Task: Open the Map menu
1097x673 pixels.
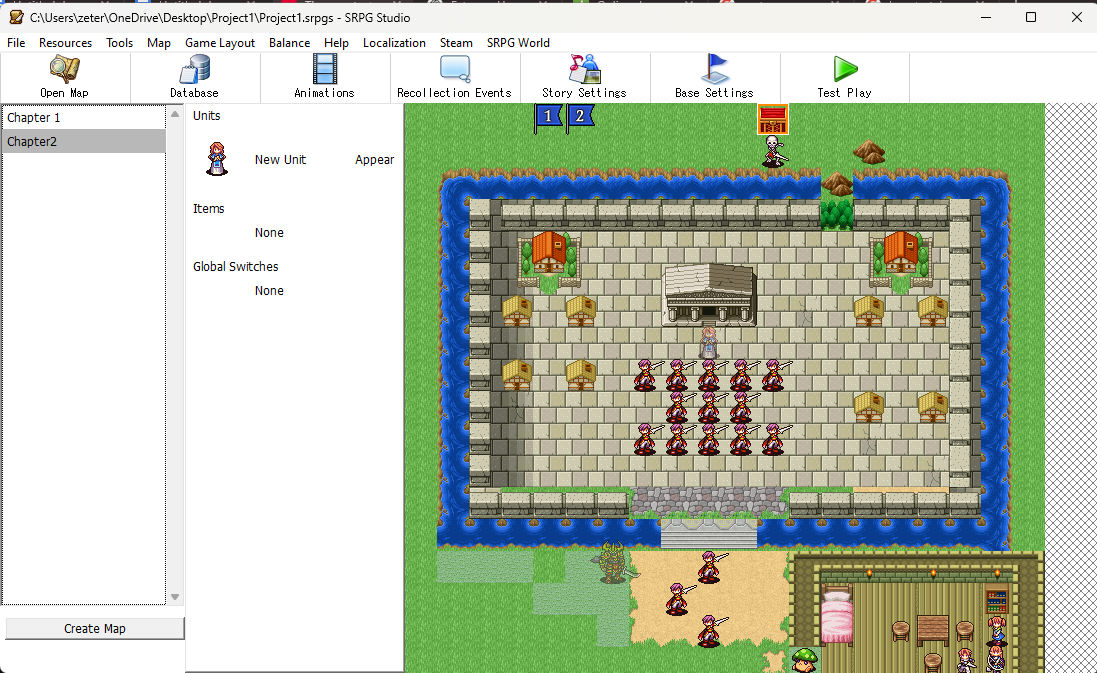Action: tap(159, 43)
